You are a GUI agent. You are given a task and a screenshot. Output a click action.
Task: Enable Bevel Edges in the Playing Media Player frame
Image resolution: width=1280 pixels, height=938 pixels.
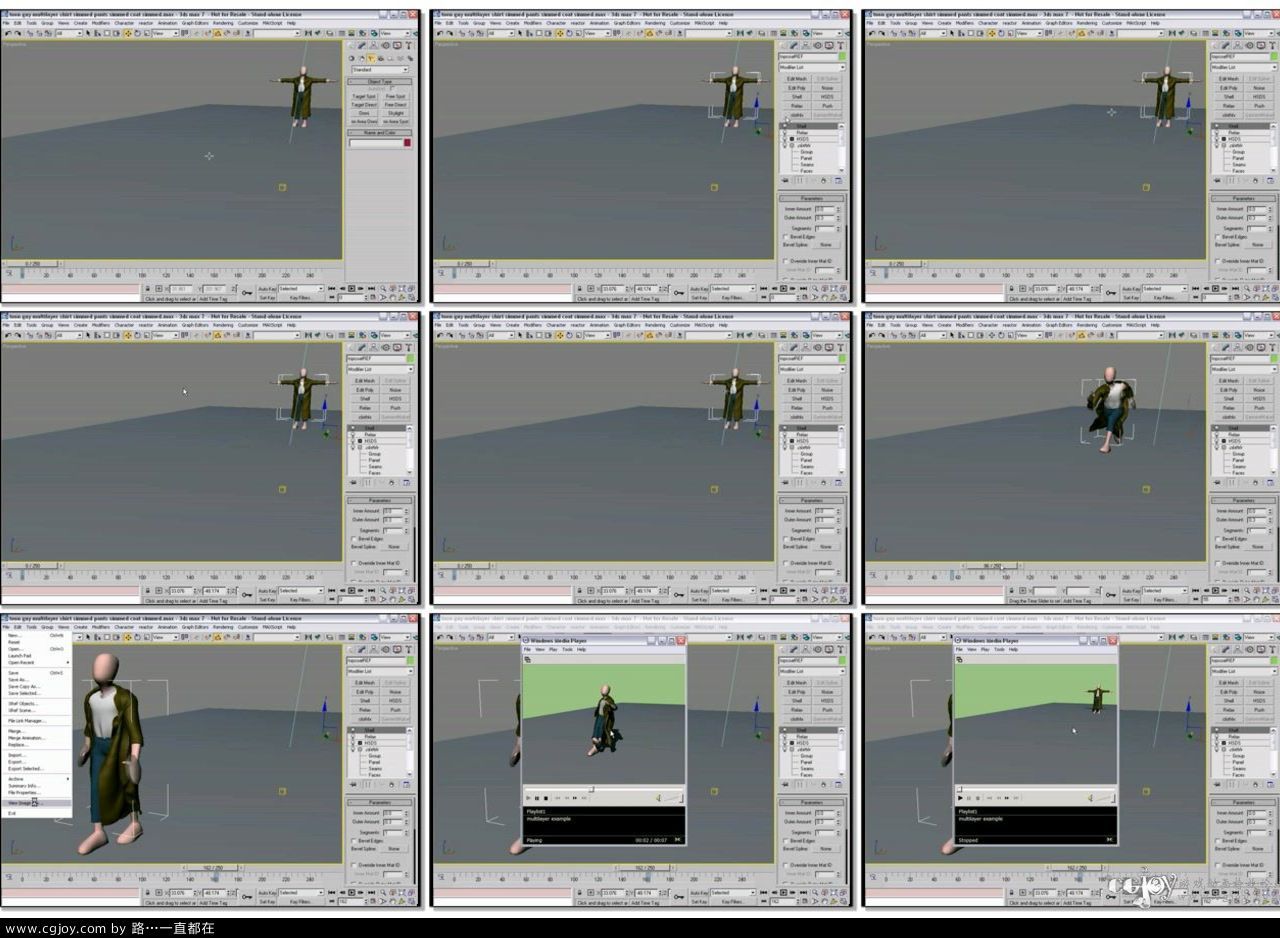tap(786, 841)
